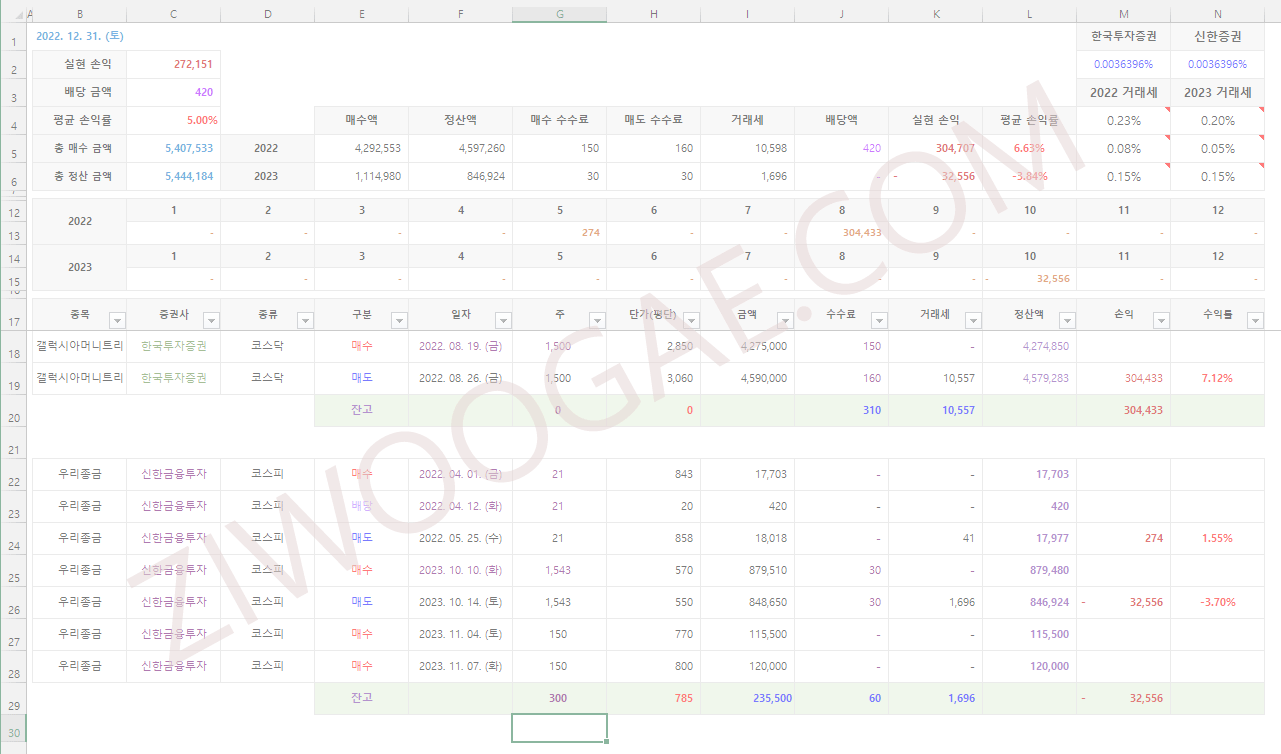Viewport: 1281px width, 754px height.
Task: Click the date cell "2022. 12. 31. (토)"
Action: coord(80,36)
